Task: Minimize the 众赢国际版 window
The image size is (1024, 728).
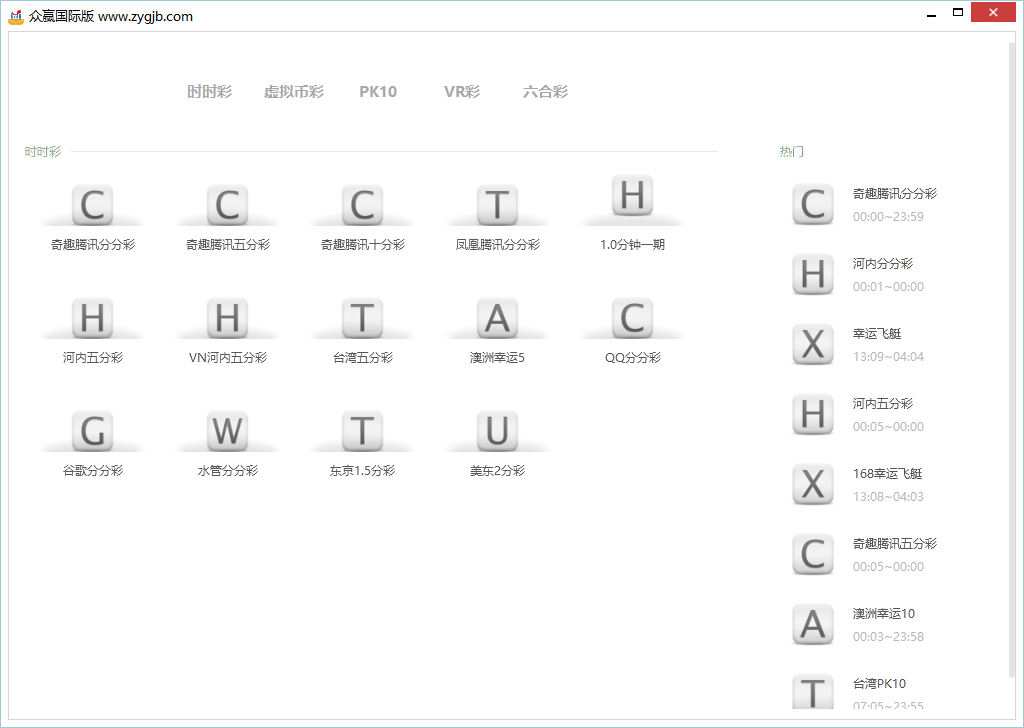Action: pos(932,13)
